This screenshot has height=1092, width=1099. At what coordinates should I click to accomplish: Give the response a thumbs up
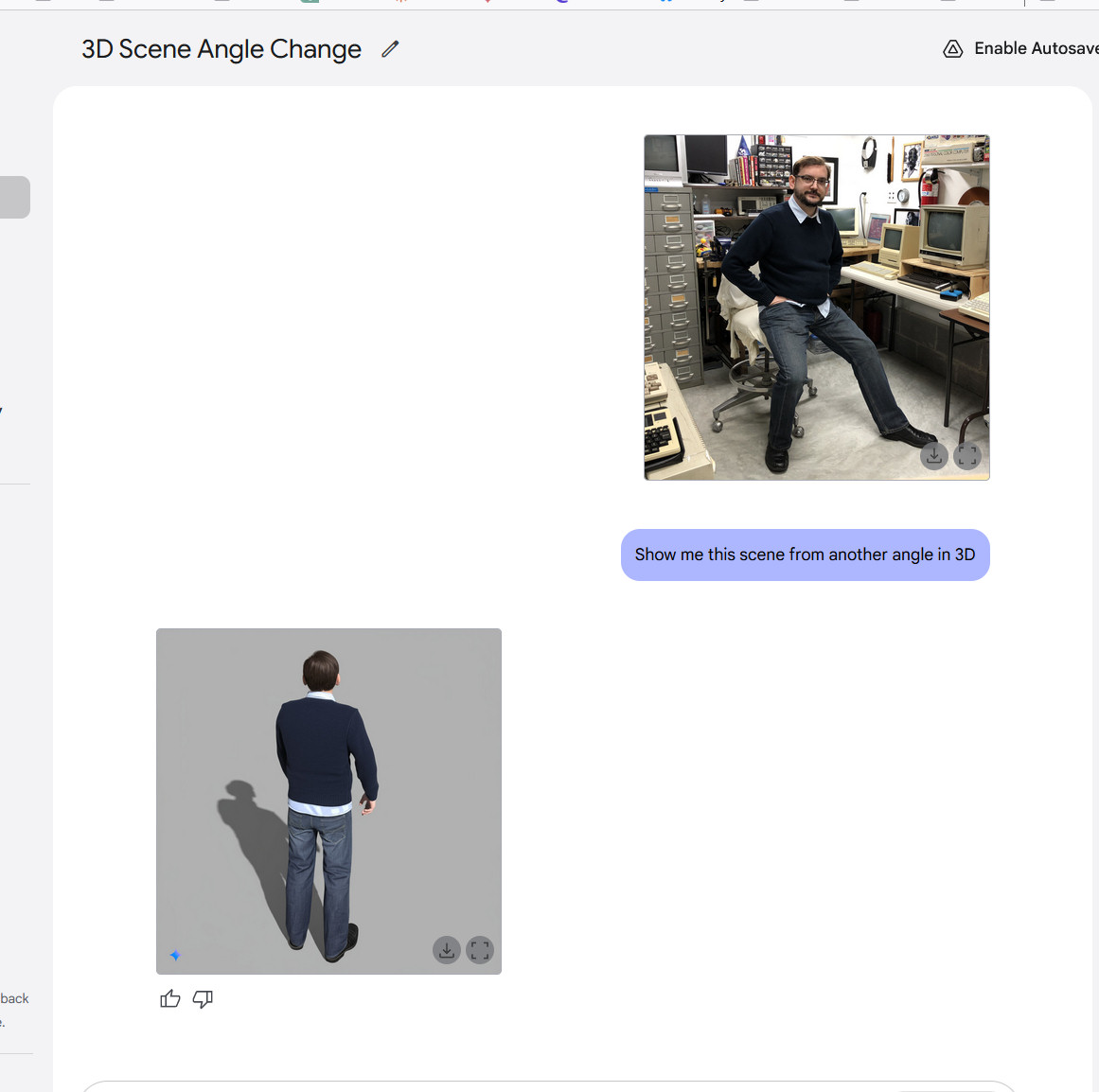[x=170, y=998]
